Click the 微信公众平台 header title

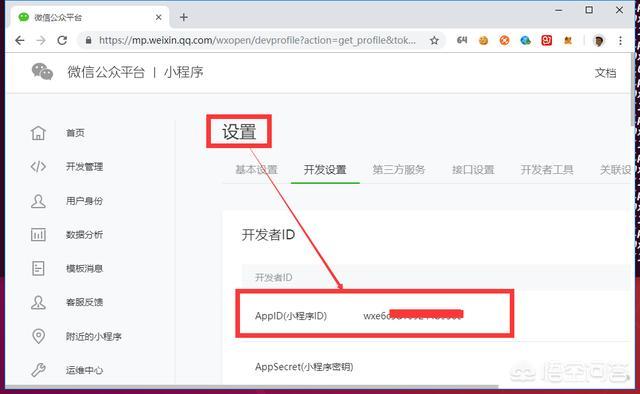106,72
